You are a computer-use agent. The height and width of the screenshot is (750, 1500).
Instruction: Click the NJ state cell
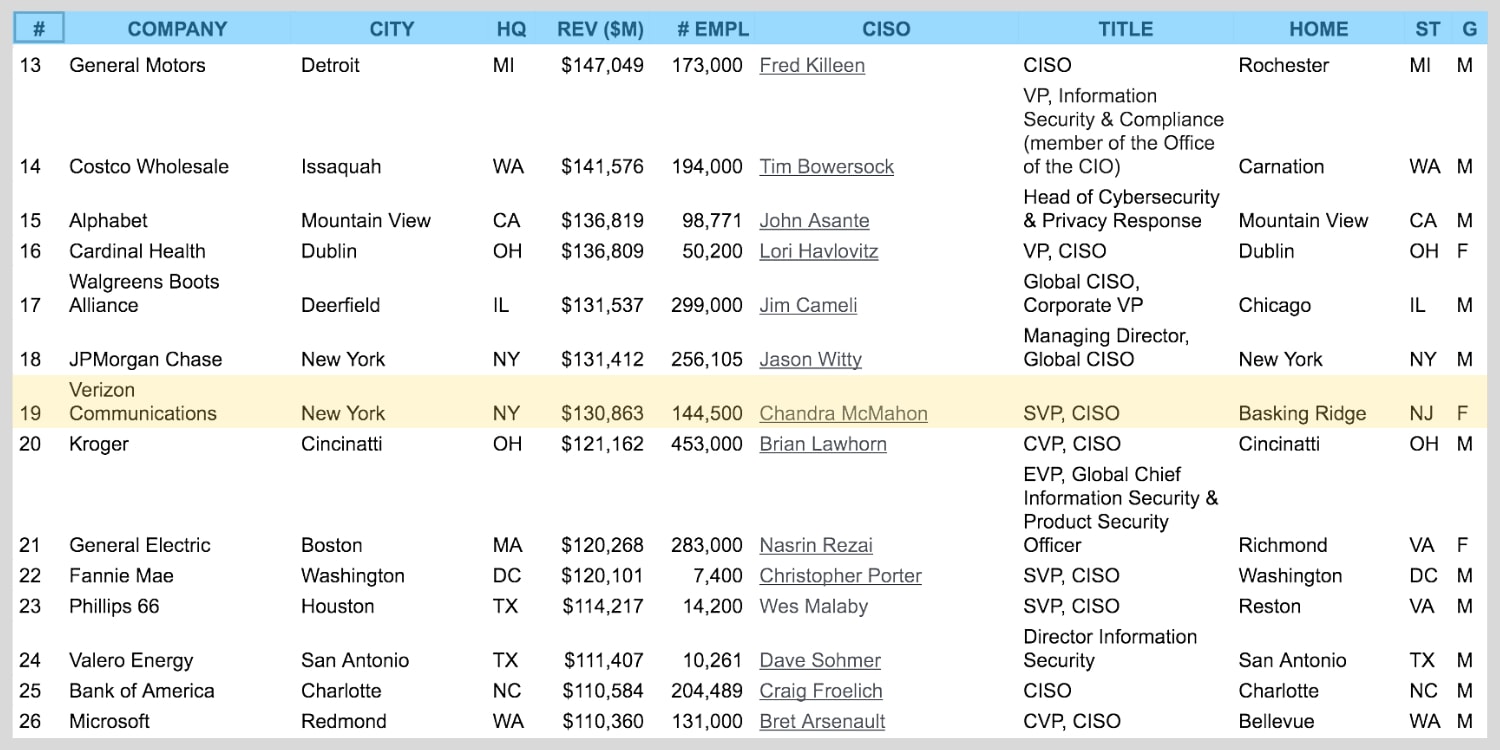[1421, 413]
